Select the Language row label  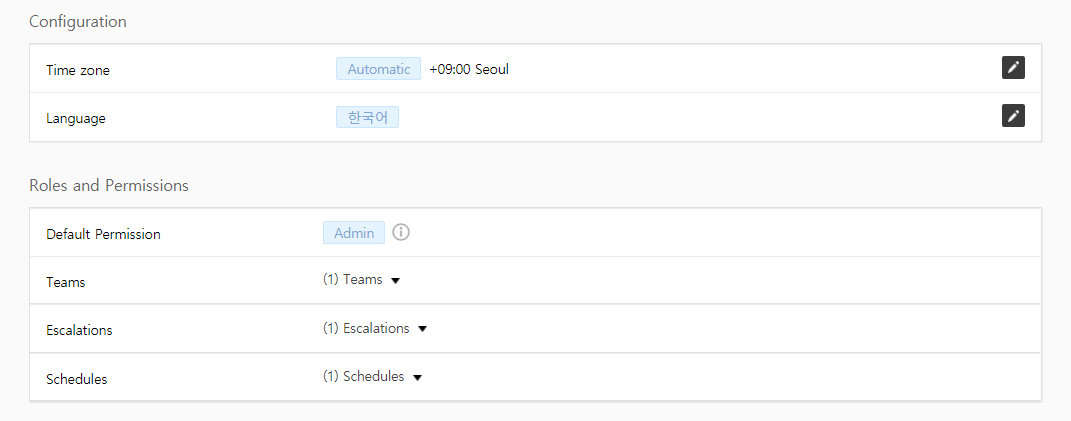click(75, 118)
